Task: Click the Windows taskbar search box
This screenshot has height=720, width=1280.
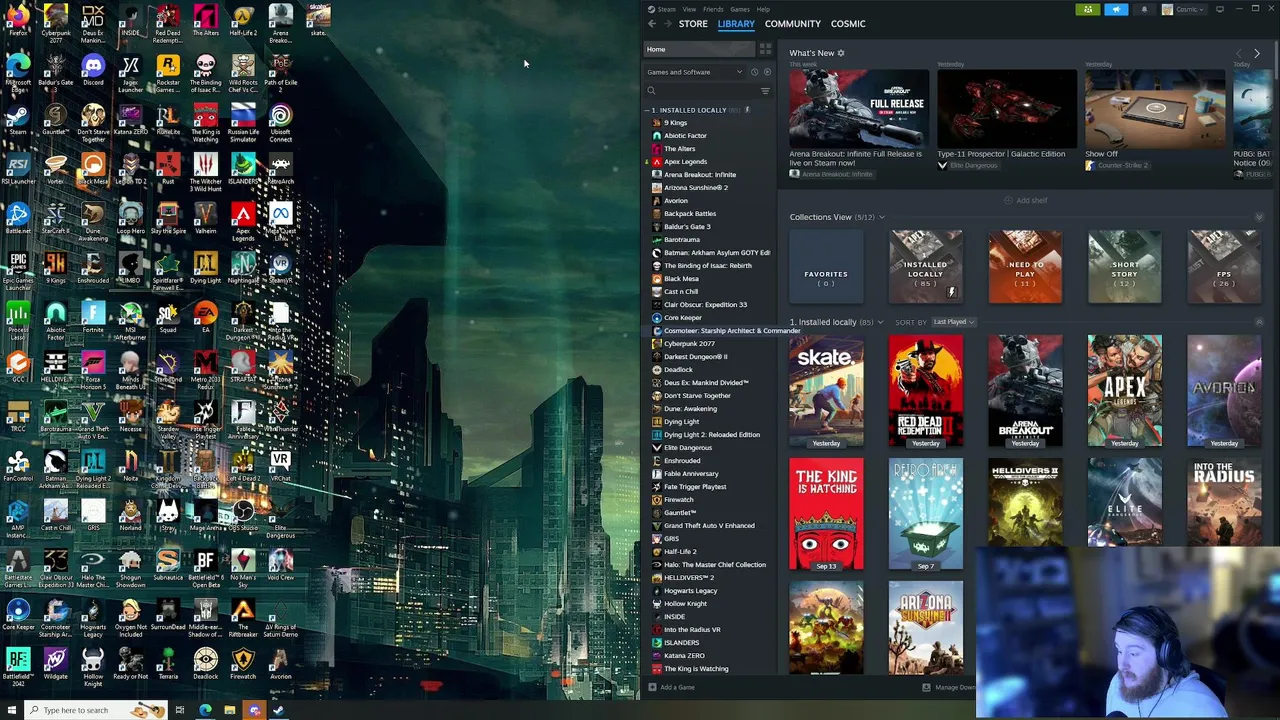Action: (96, 710)
